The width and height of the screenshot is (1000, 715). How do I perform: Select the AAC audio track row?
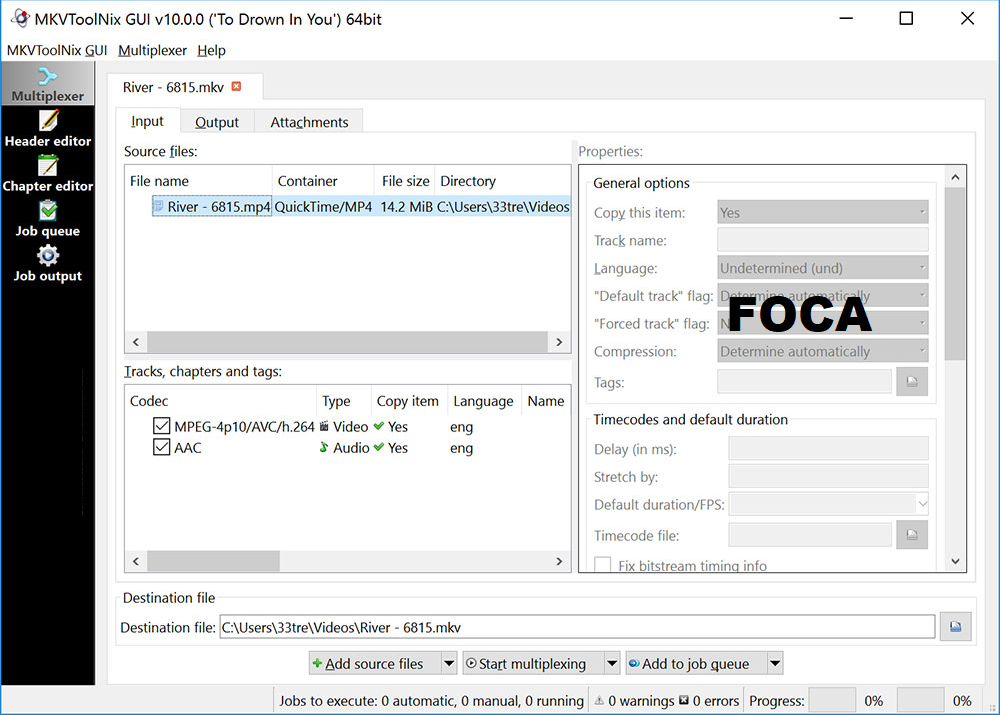pyautogui.click(x=348, y=447)
